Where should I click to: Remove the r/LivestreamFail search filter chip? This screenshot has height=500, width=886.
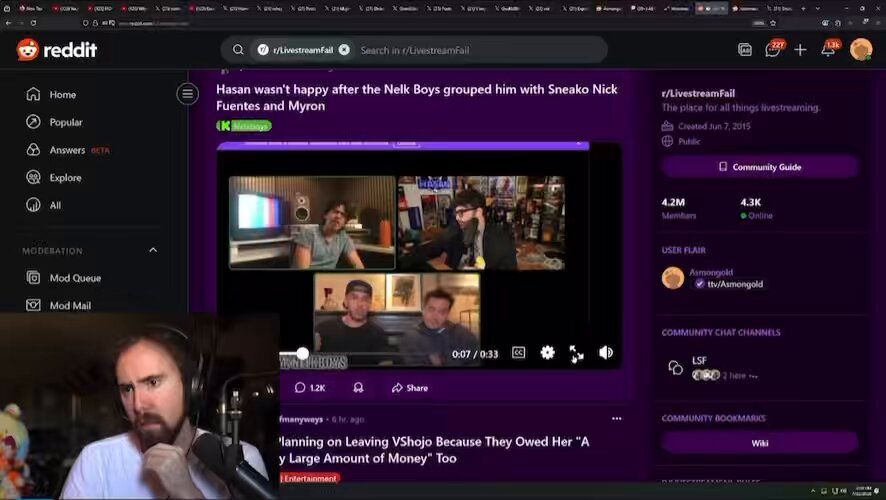344,50
